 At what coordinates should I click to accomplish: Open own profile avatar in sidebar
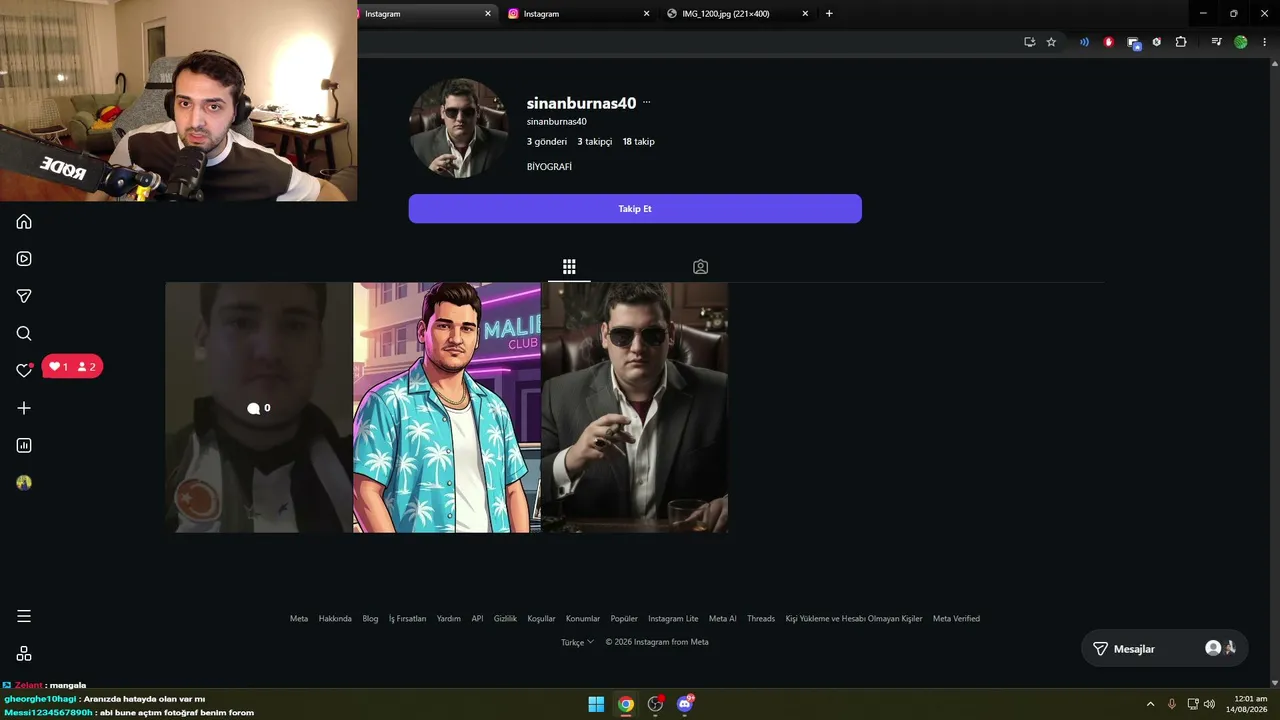[24, 482]
